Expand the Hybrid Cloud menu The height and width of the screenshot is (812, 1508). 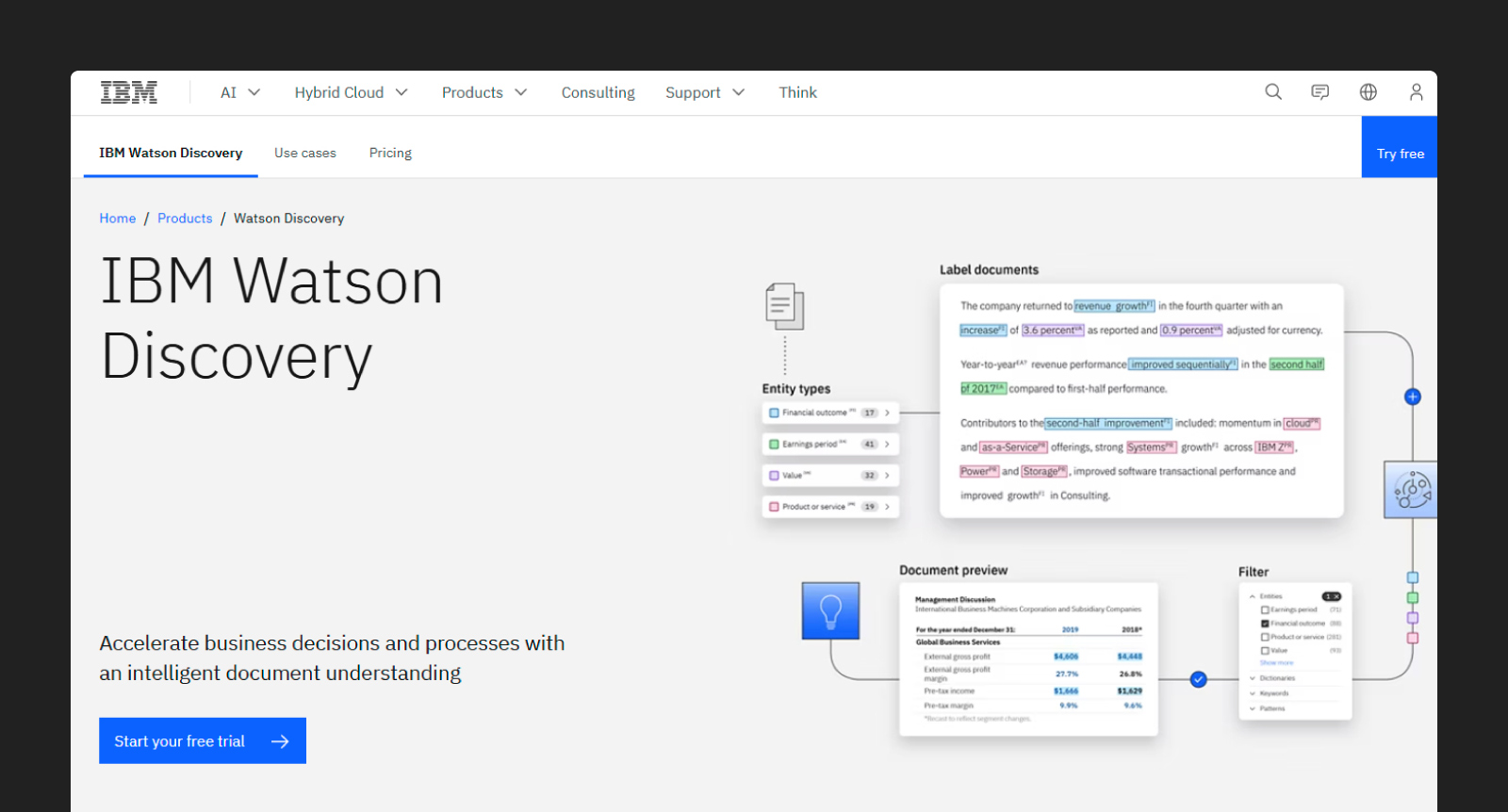(351, 92)
